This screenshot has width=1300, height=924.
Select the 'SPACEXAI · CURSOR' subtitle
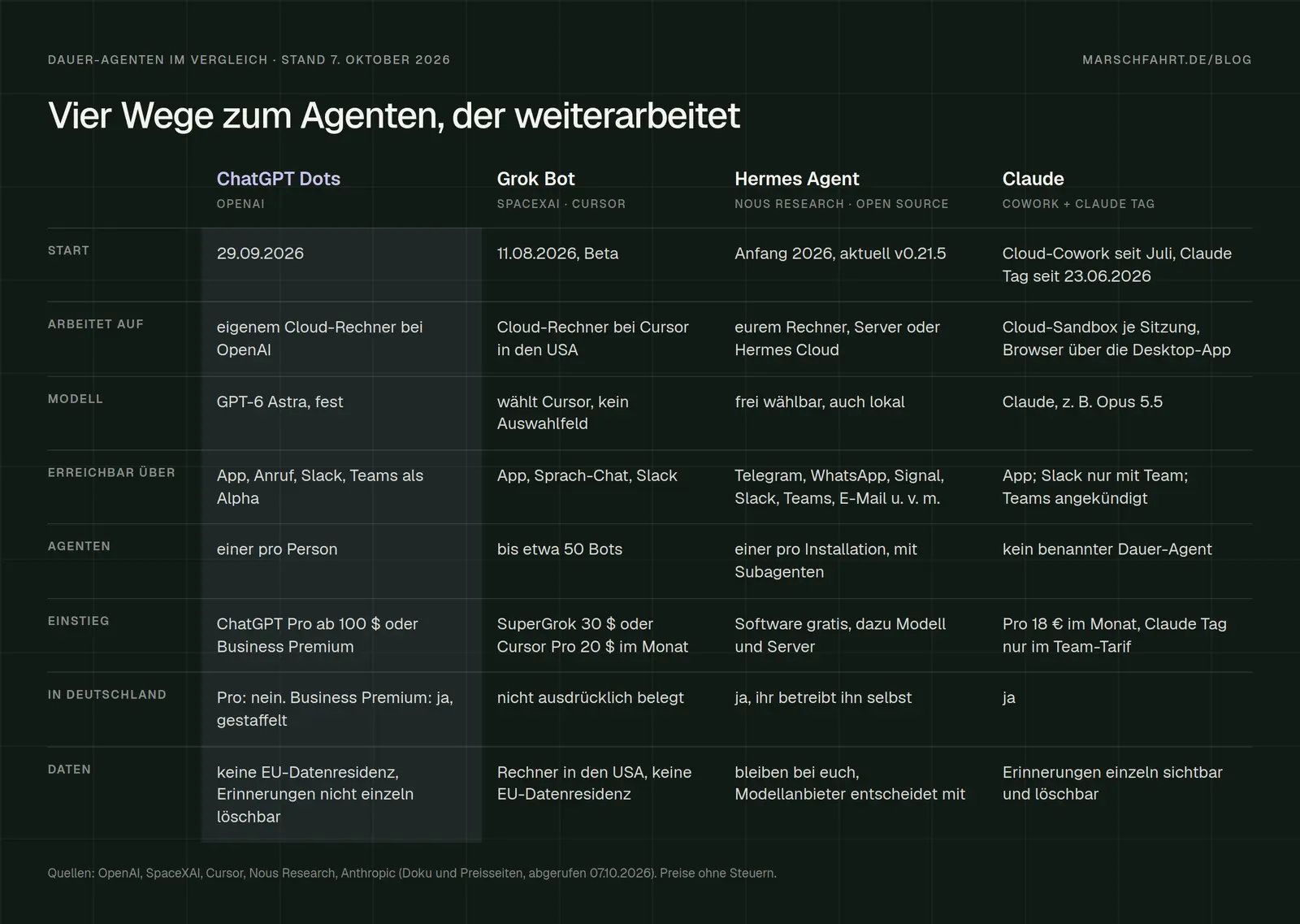561,204
